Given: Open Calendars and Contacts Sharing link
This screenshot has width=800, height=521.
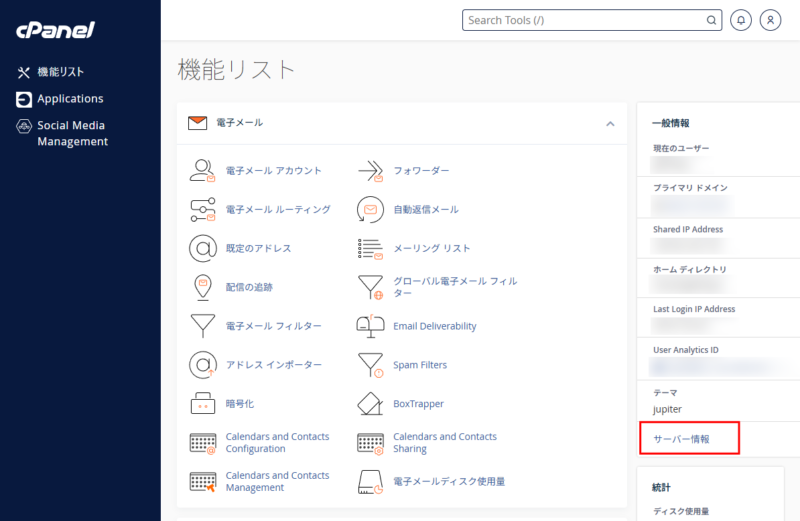Looking at the screenshot, I should 444,443.
